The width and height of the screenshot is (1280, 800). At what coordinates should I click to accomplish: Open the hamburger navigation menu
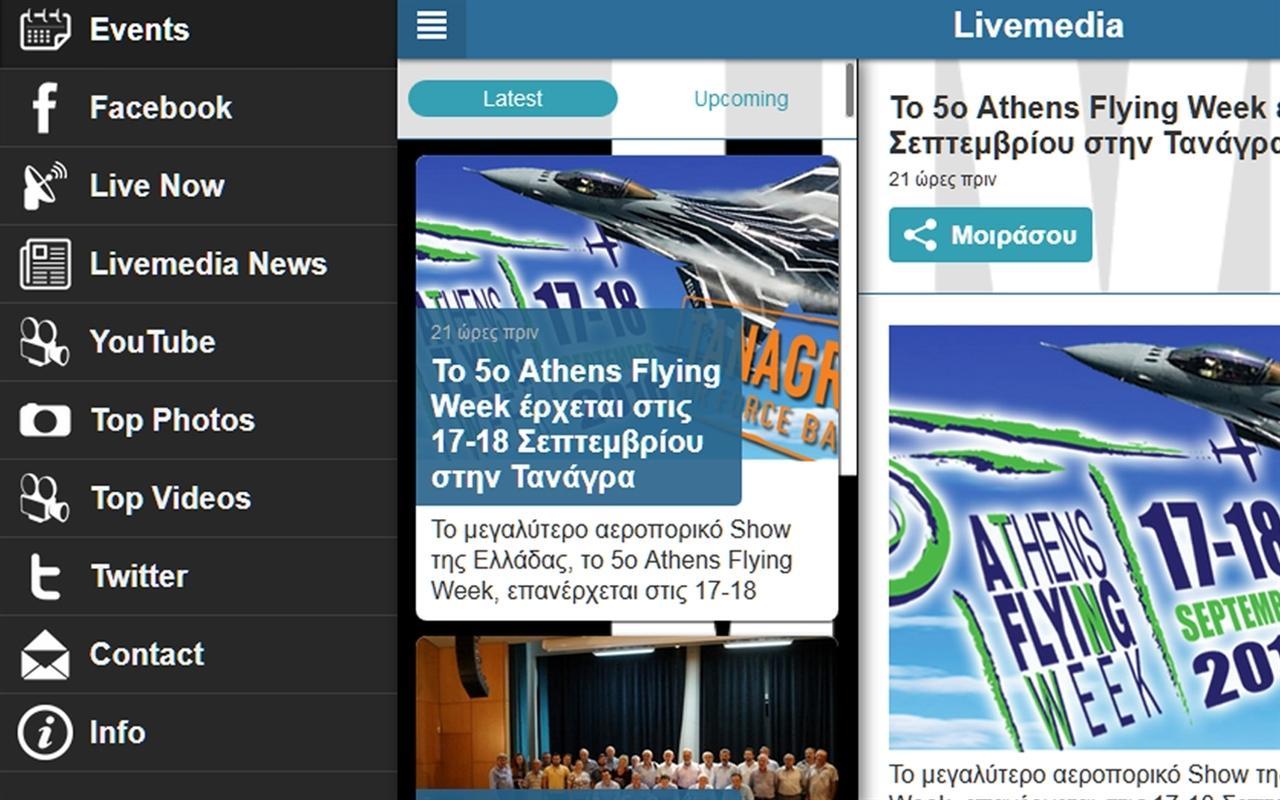point(431,26)
